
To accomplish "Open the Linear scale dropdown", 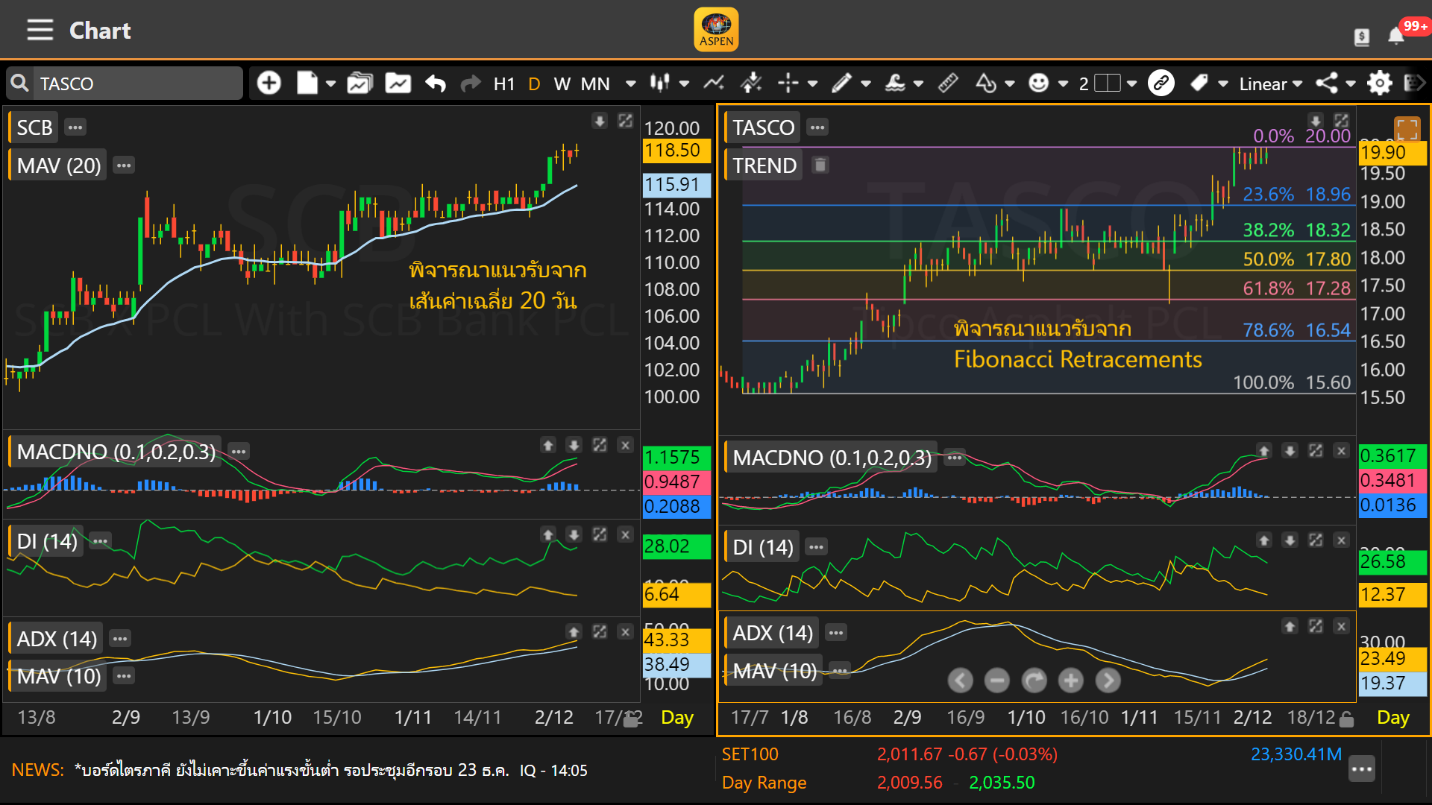I will (1271, 84).
